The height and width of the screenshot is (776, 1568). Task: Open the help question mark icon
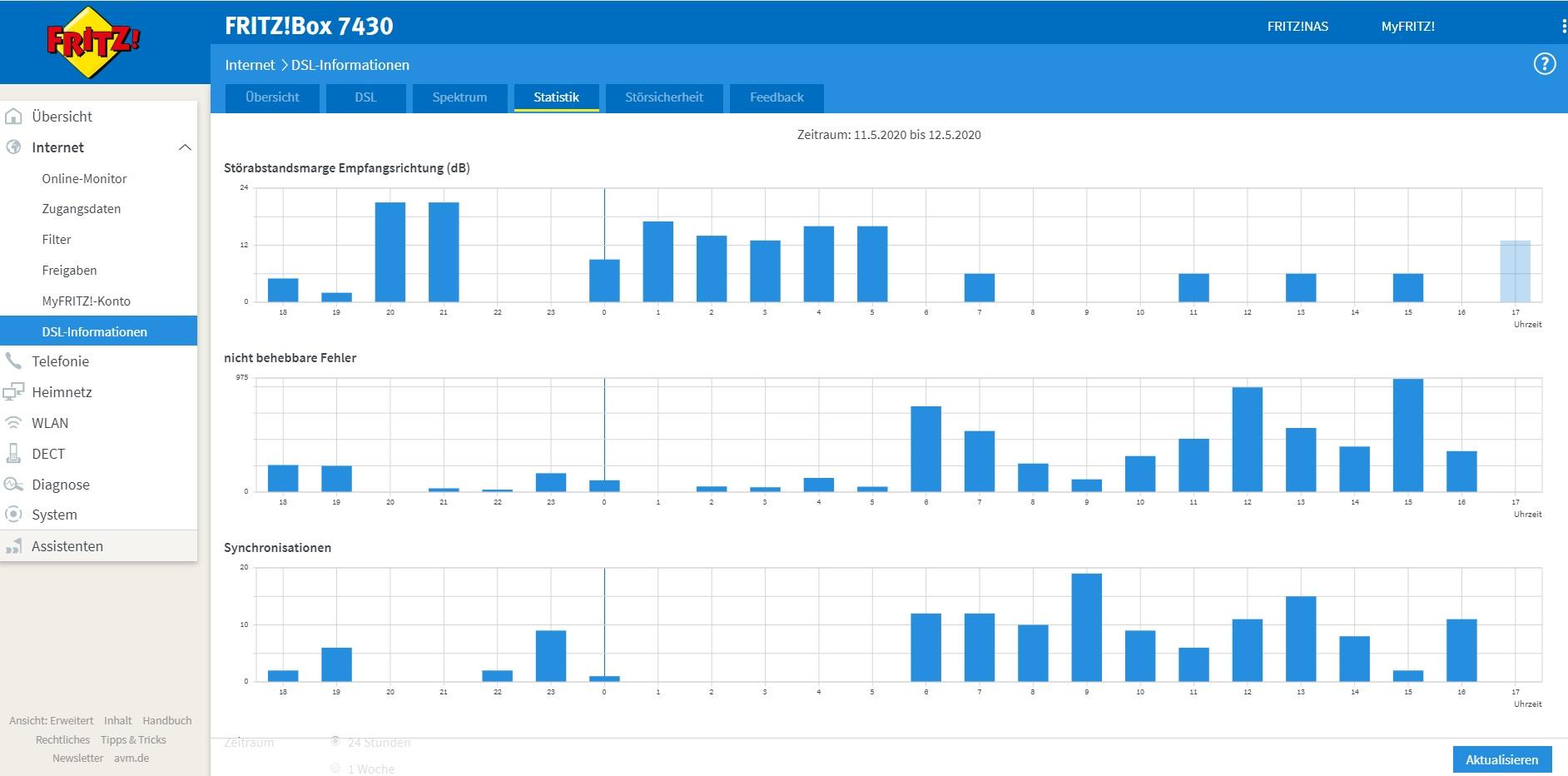[x=1545, y=64]
